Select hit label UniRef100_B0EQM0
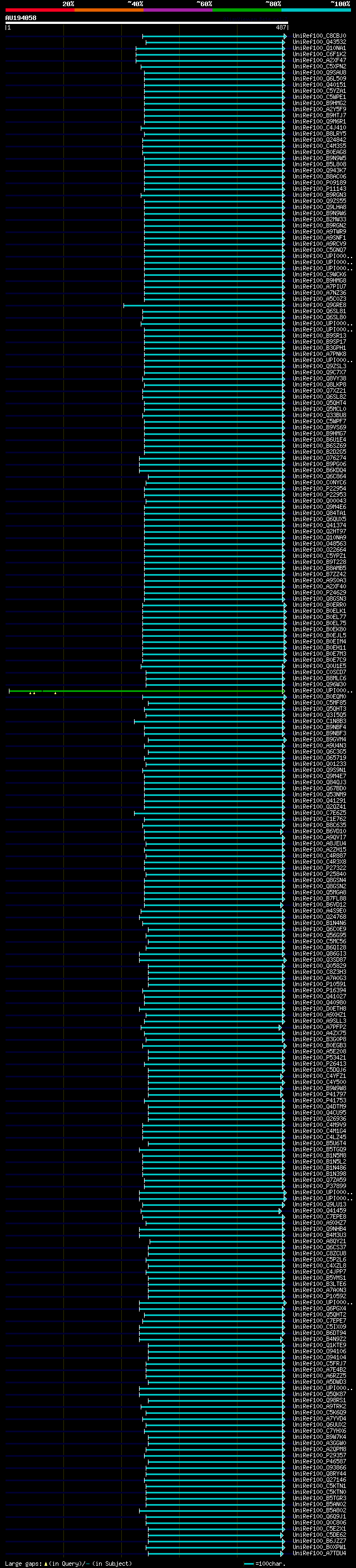 coord(319,696)
